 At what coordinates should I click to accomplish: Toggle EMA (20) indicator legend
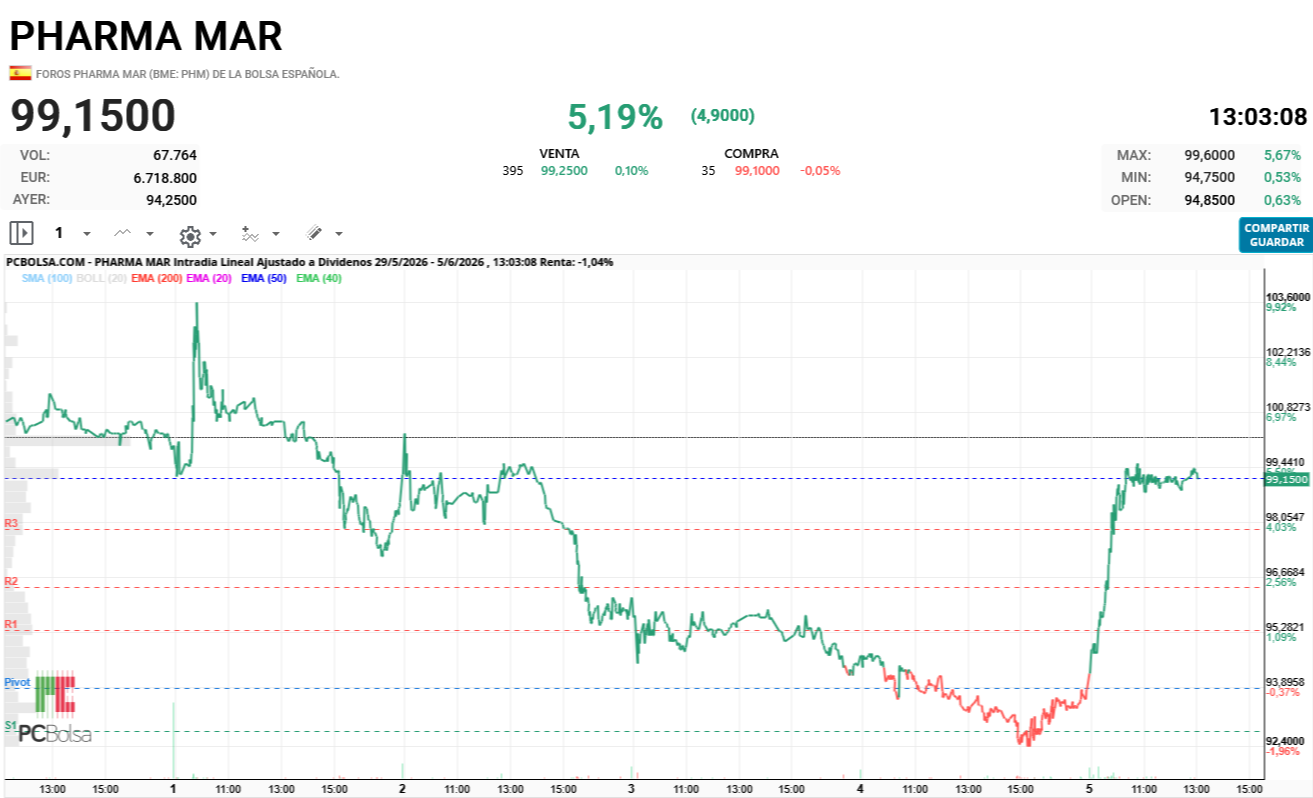pyautogui.click(x=209, y=278)
